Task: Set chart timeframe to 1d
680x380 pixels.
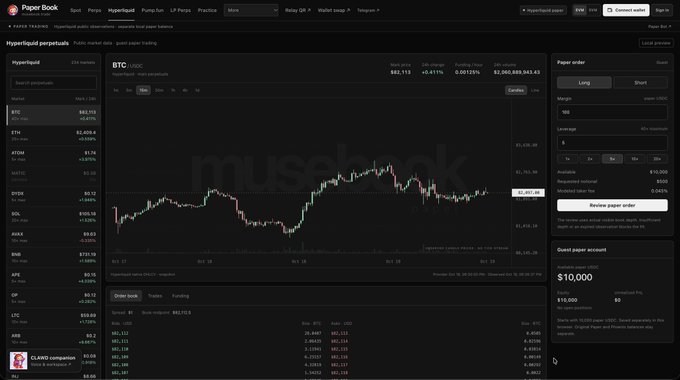Action: (x=197, y=90)
